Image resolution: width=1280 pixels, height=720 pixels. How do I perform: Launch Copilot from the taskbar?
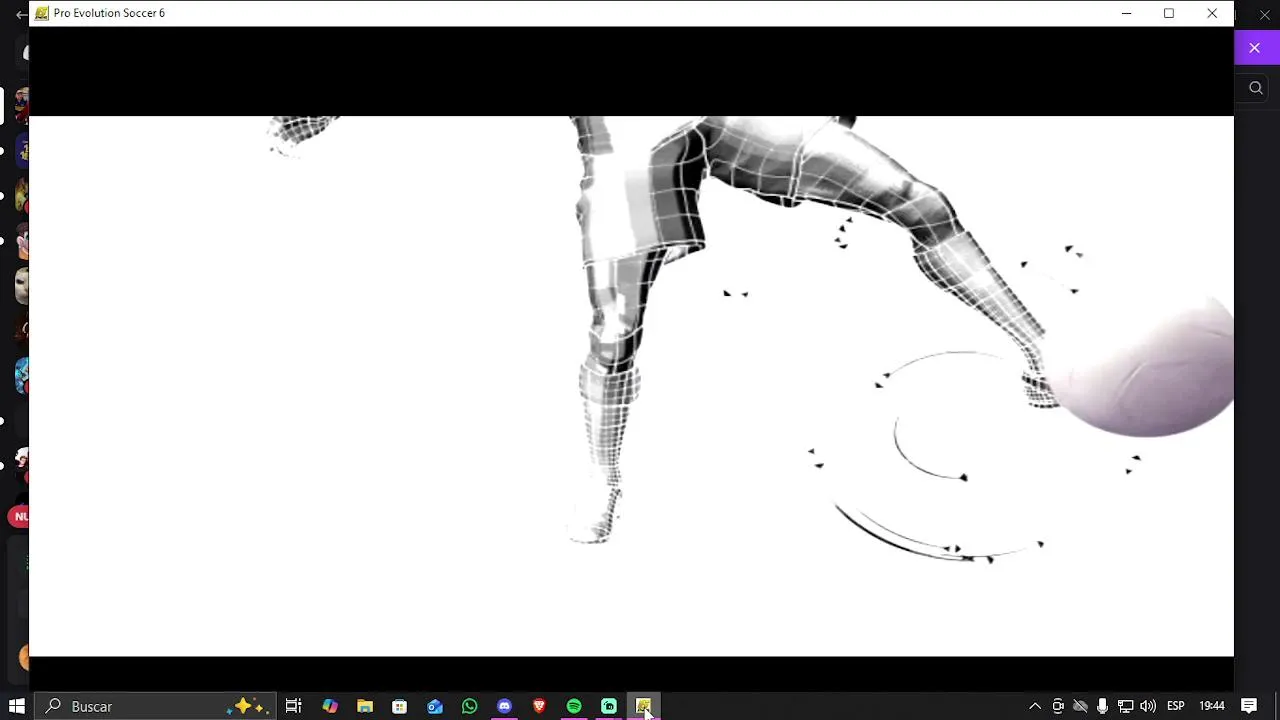point(330,706)
